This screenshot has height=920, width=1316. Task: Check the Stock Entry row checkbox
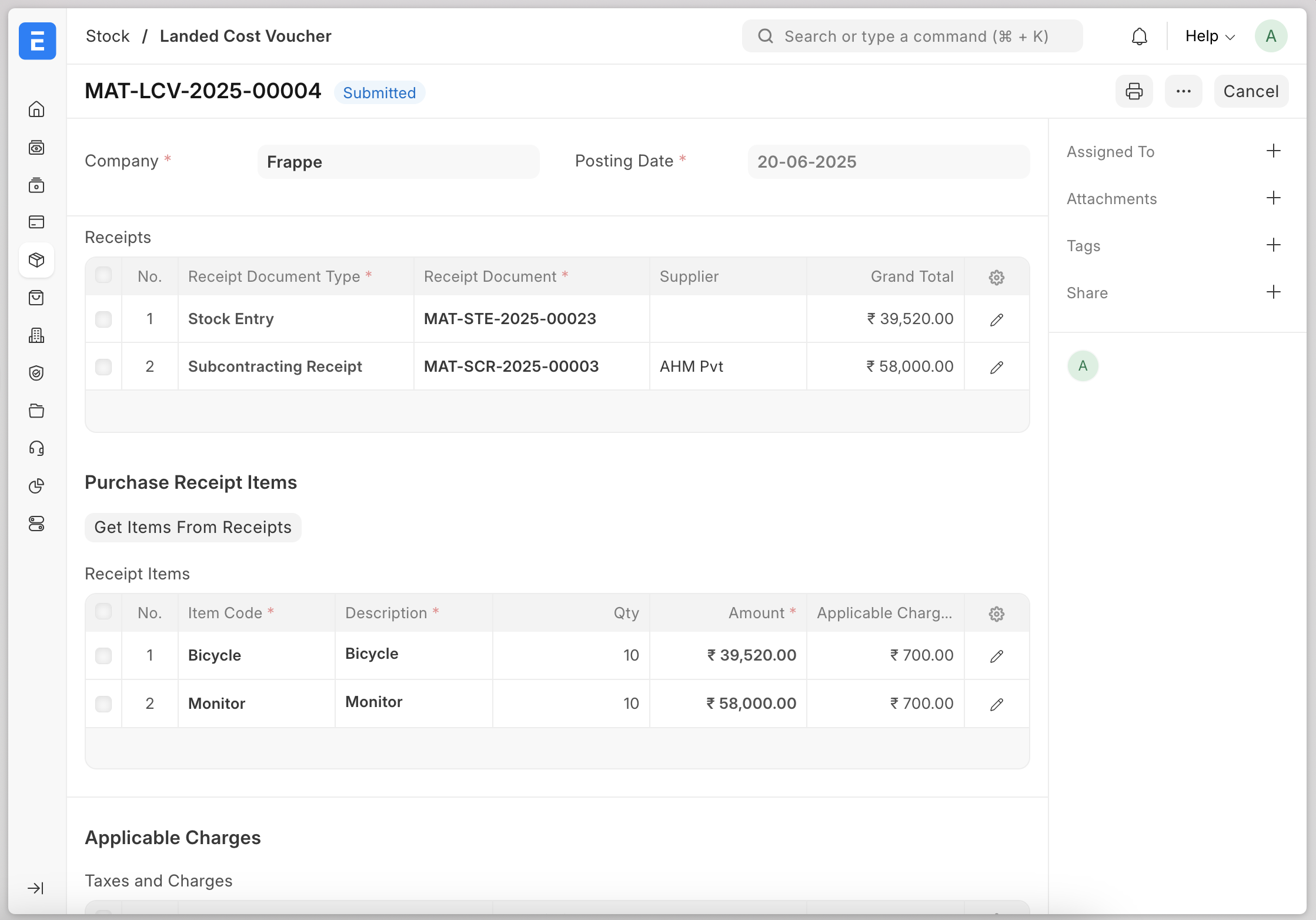point(103,319)
